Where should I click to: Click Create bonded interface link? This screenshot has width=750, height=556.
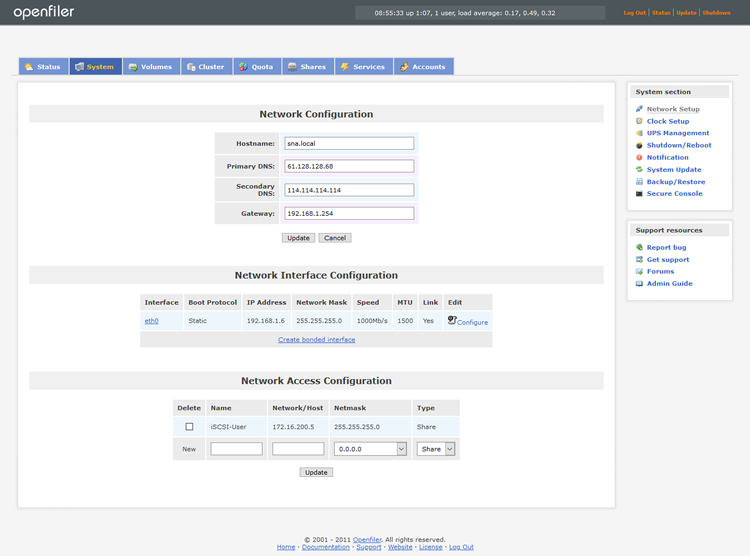click(317, 339)
